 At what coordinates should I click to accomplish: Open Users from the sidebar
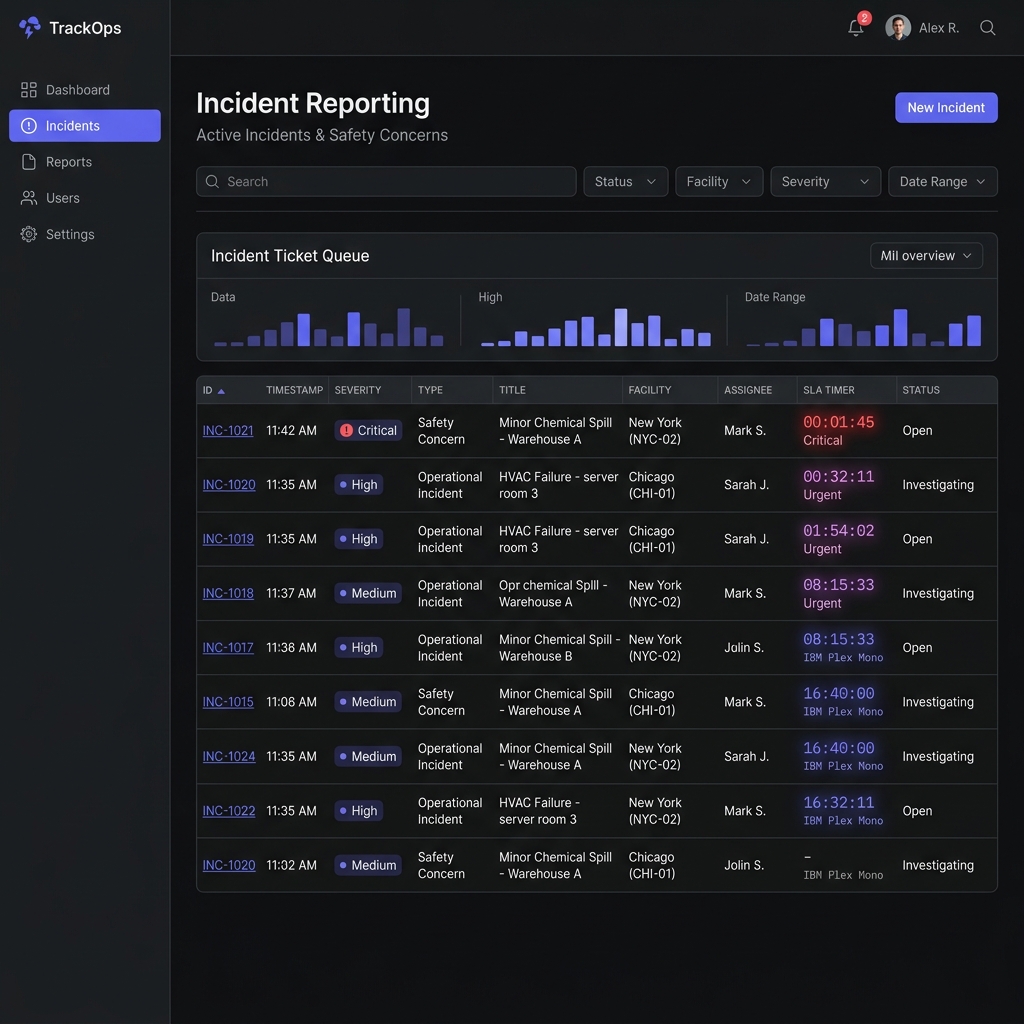click(x=85, y=198)
